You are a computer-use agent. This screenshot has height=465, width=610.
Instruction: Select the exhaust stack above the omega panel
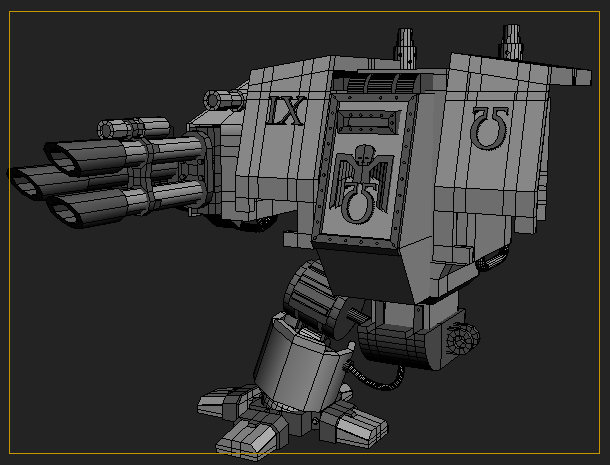coord(511,42)
